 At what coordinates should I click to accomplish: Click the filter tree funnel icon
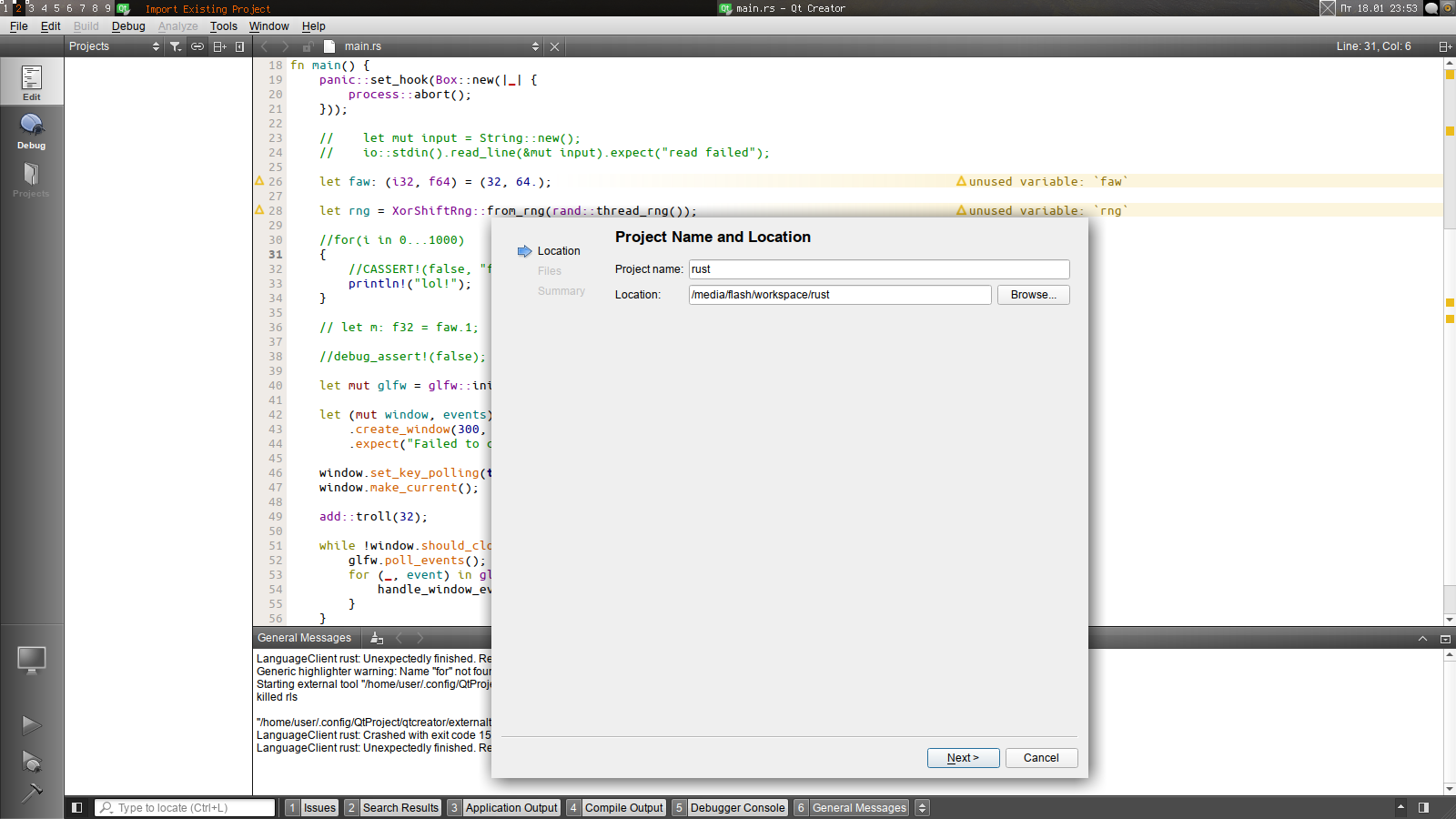pos(176,46)
